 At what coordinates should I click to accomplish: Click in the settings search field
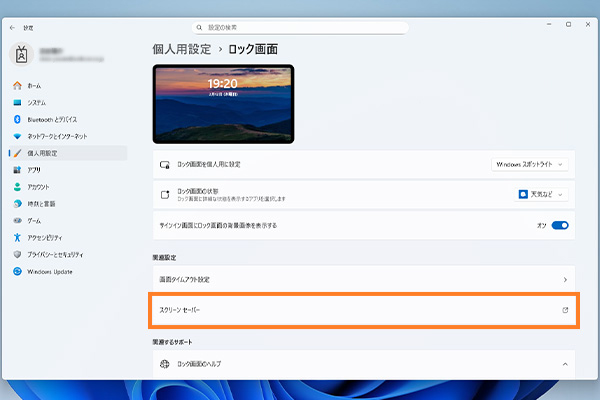300,28
